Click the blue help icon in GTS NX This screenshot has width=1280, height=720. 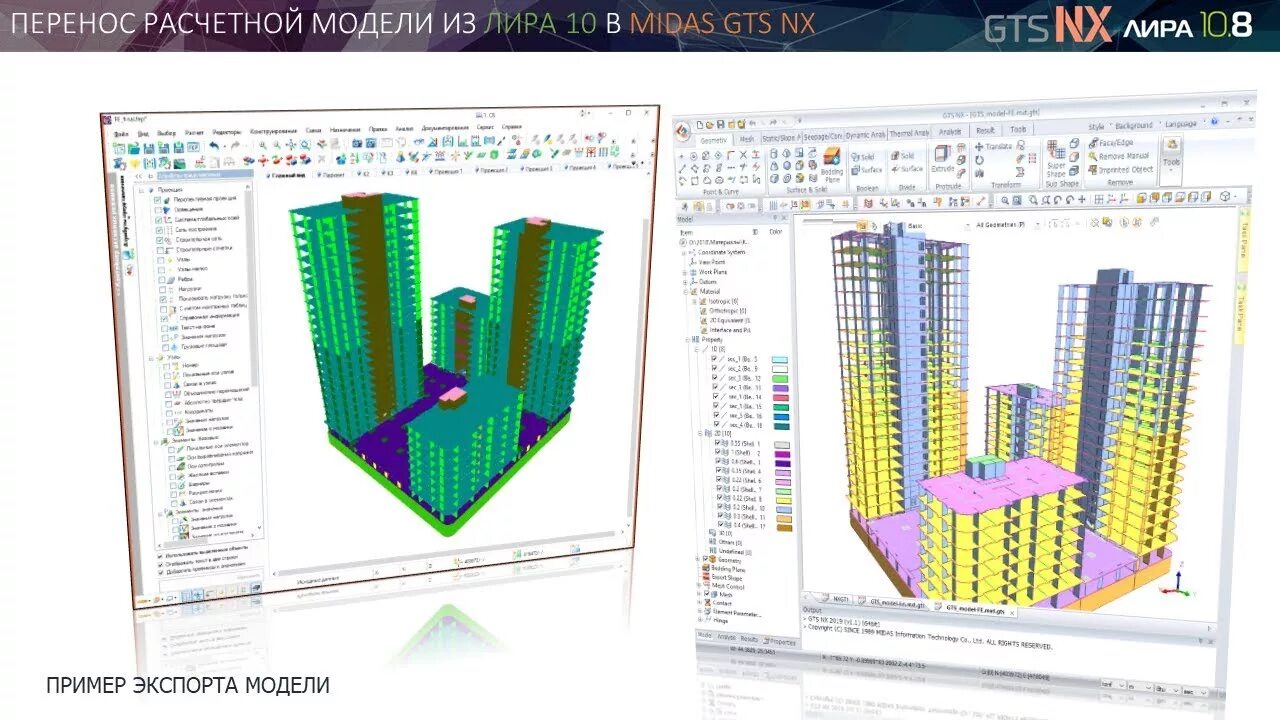pos(1214,122)
